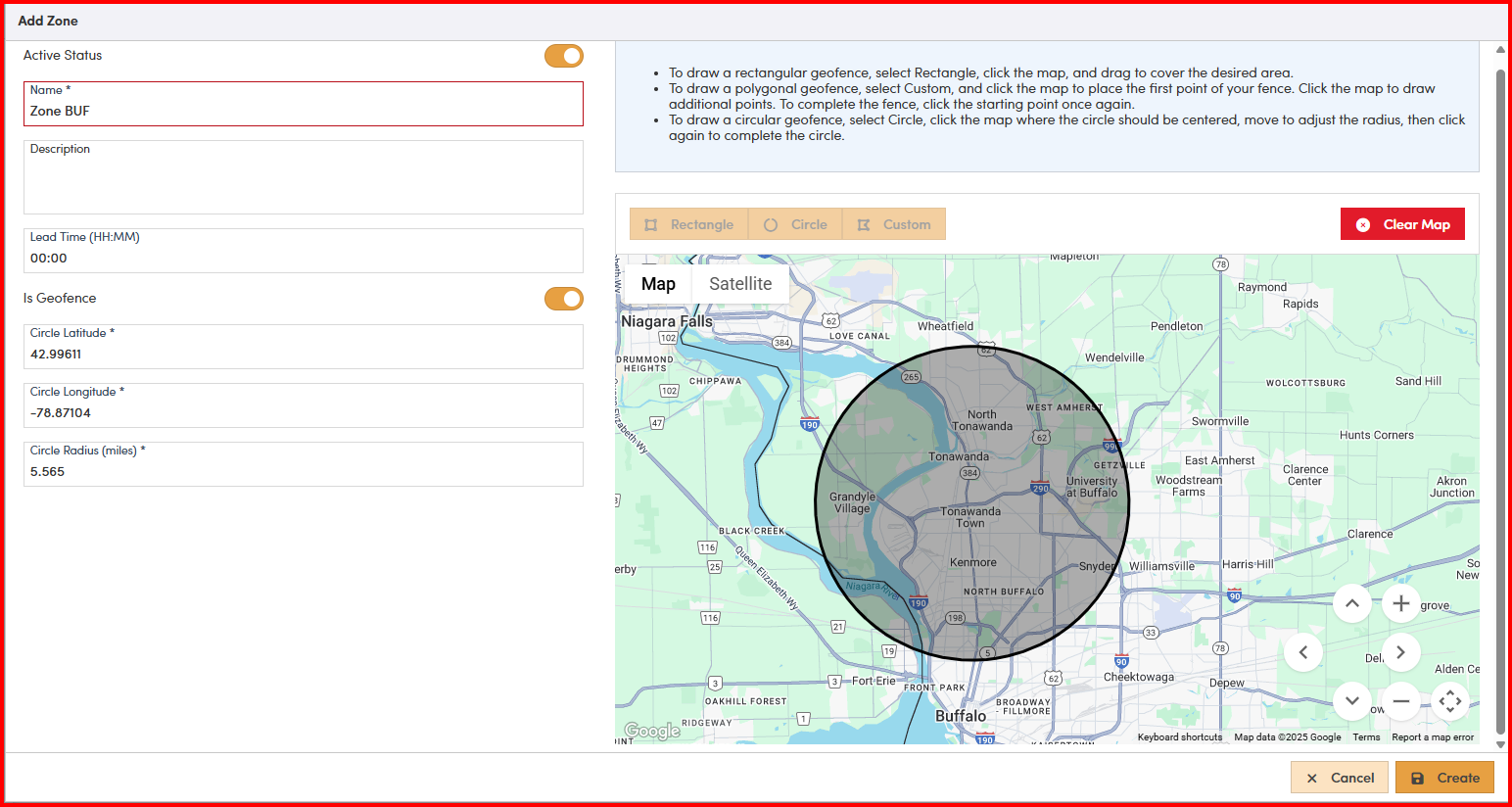Select the Rectangle geofence drawing tool
Viewport: 1512px width, 807px height.
point(688,224)
